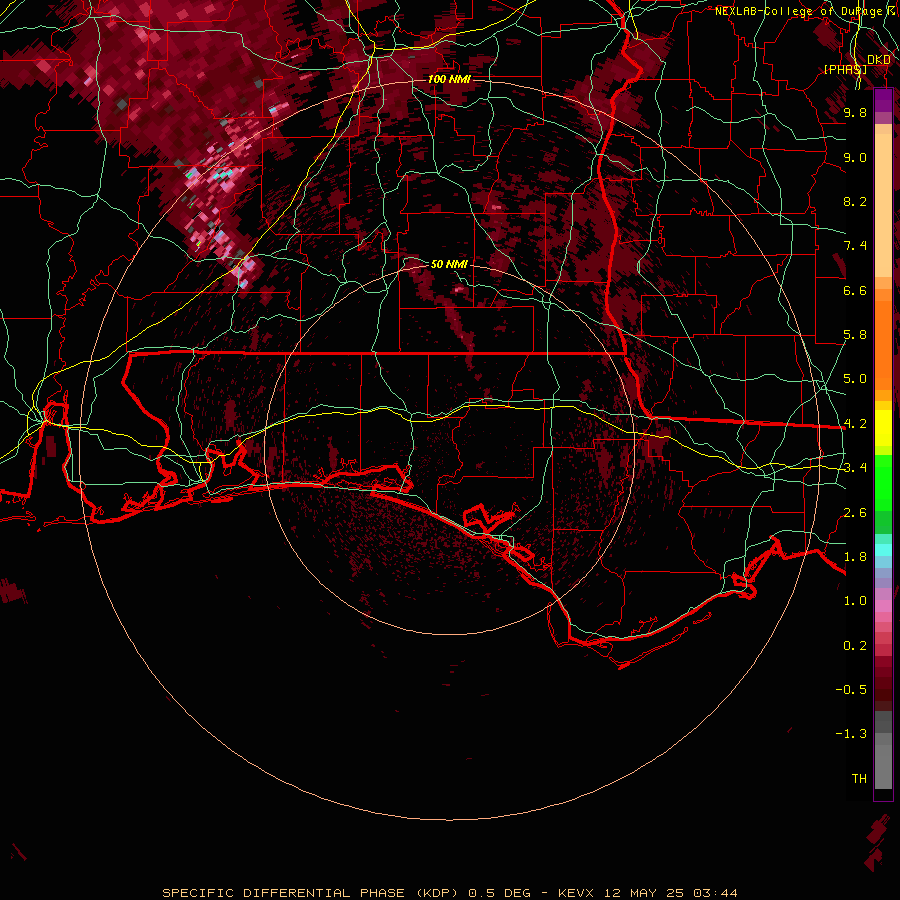900x900 pixels.
Task: Click the 9.0 value on the color scale
Action: tap(855, 157)
